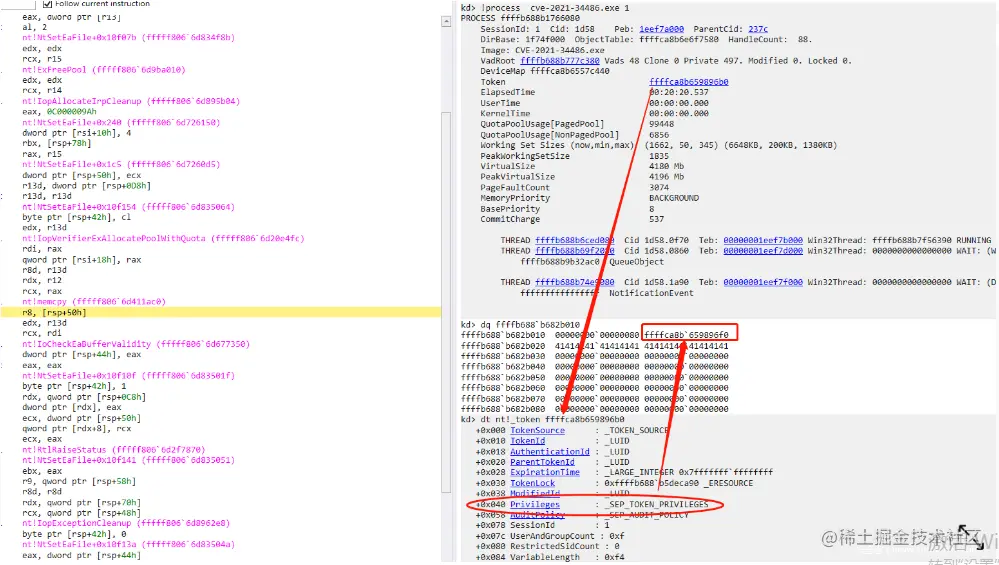Open the THREAD link ffffb688b74e9080

point(575,282)
